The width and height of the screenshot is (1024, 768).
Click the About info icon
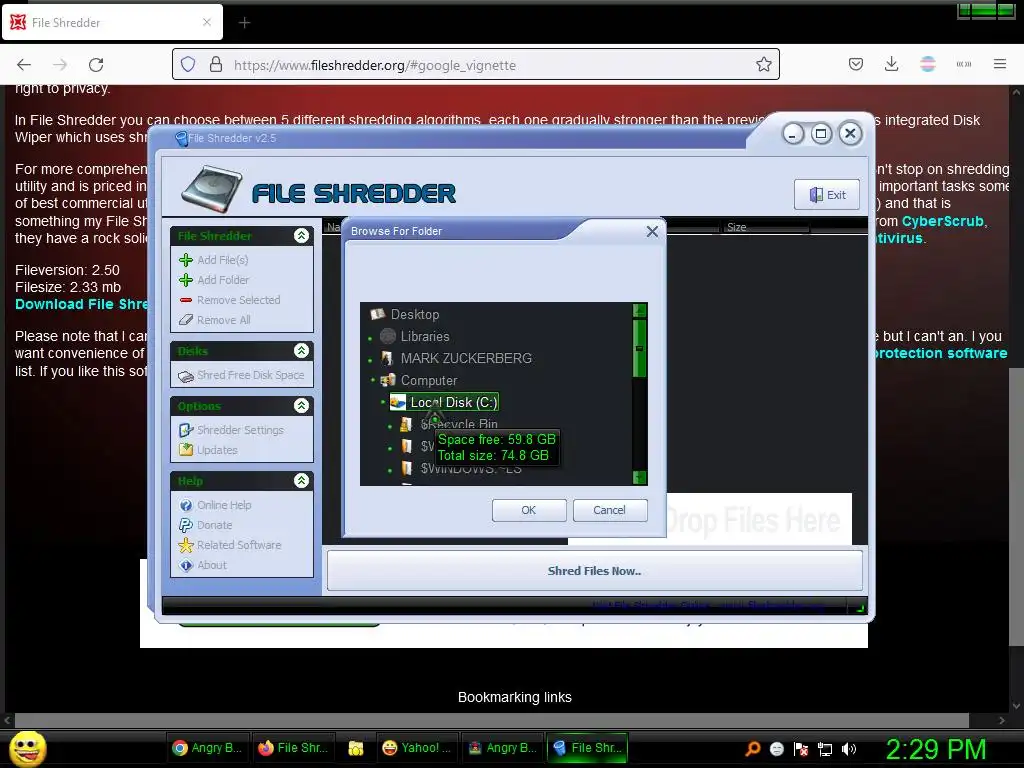[x=186, y=566]
